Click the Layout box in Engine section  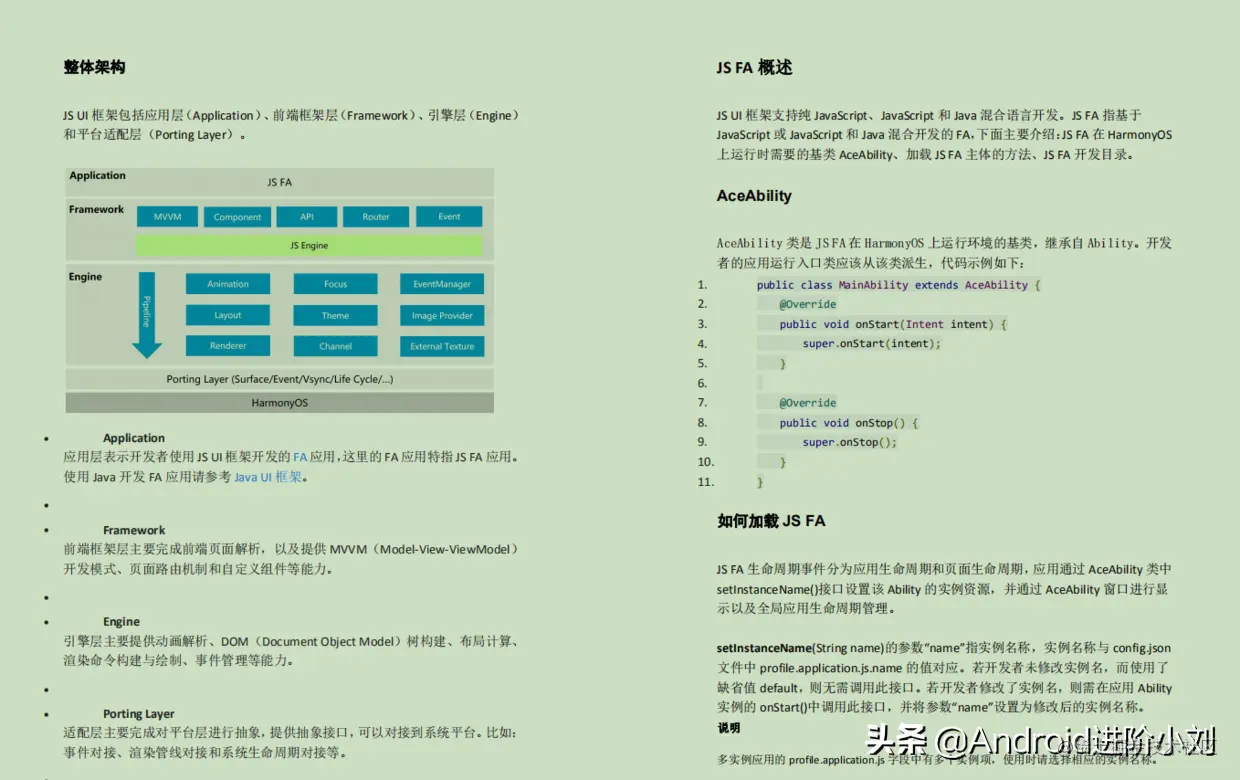point(228,315)
